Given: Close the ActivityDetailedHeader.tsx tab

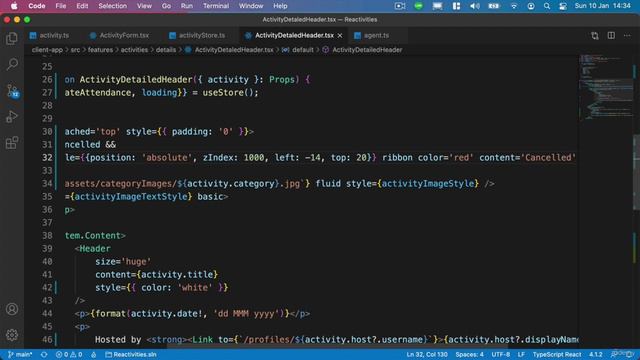Looking at the screenshot, I should coord(340,36).
